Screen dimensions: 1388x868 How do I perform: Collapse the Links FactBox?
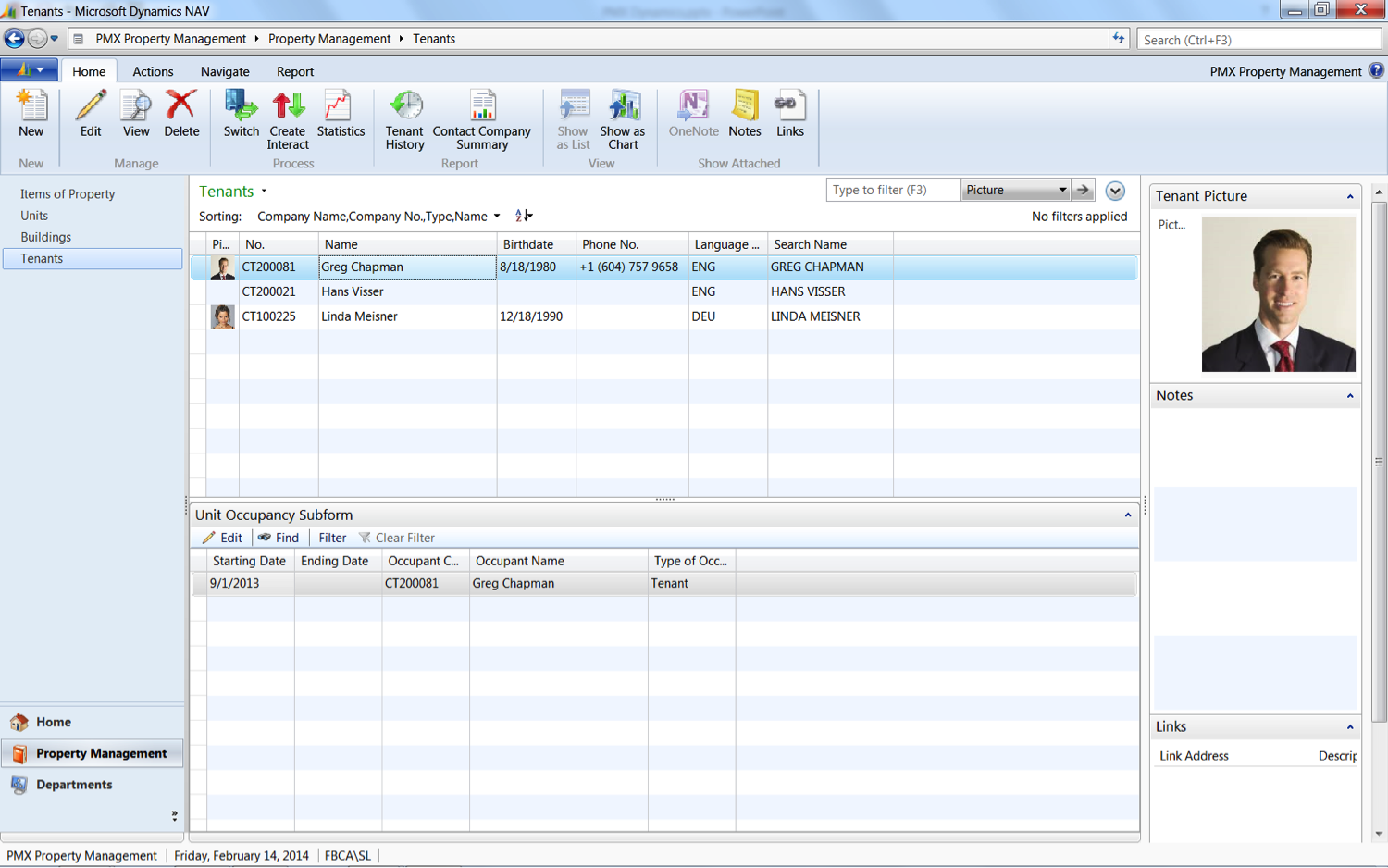(x=1350, y=726)
